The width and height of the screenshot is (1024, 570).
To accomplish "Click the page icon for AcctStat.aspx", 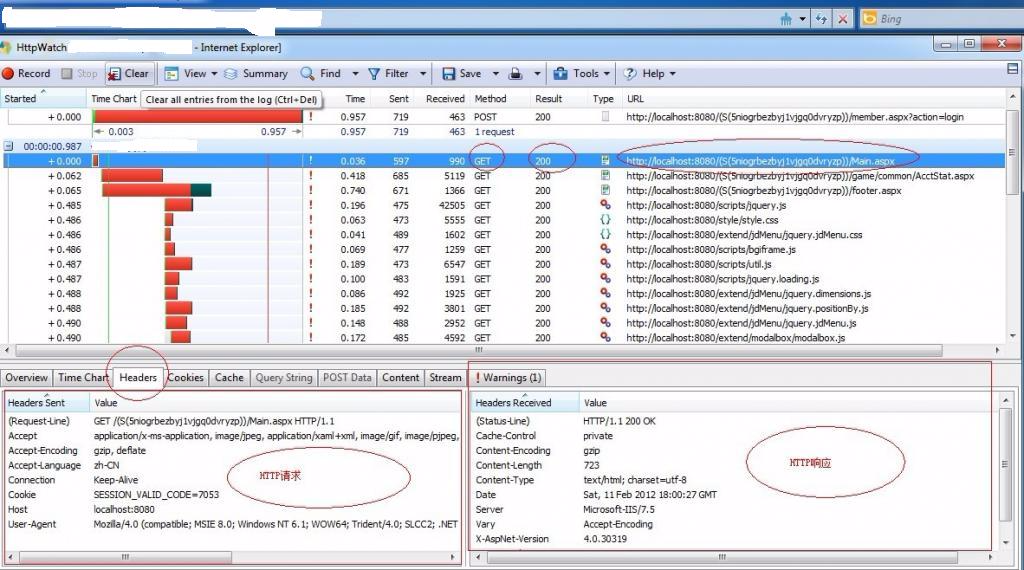I will pos(605,175).
